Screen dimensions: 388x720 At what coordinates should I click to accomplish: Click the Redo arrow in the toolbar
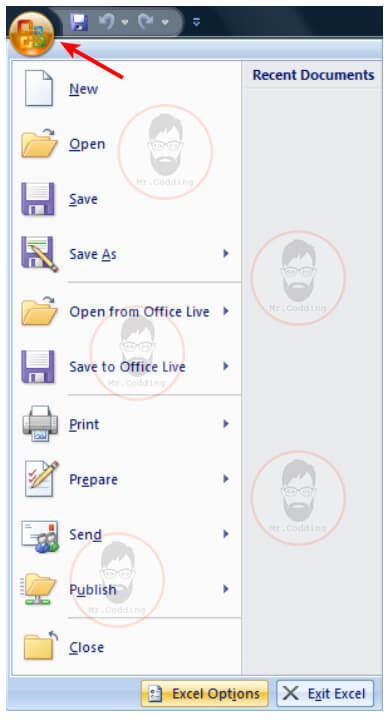(x=146, y=22)
